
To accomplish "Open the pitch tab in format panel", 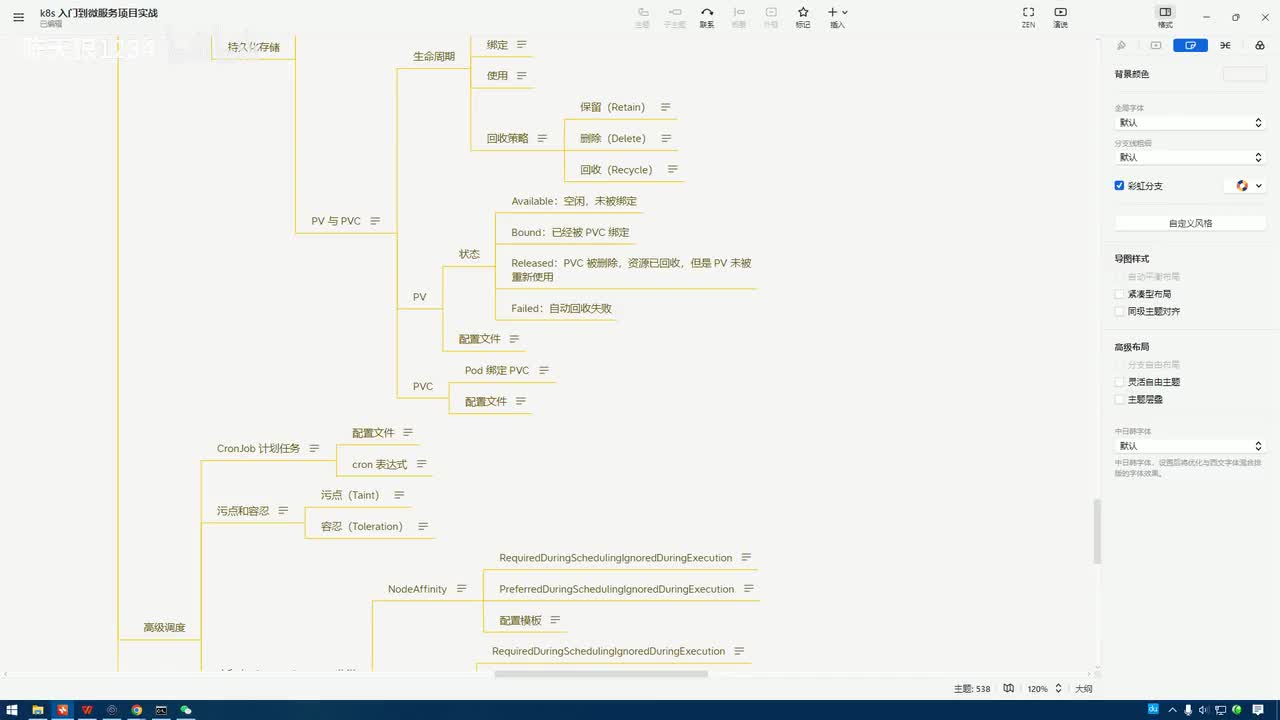I will click(x=1156, y=45).
